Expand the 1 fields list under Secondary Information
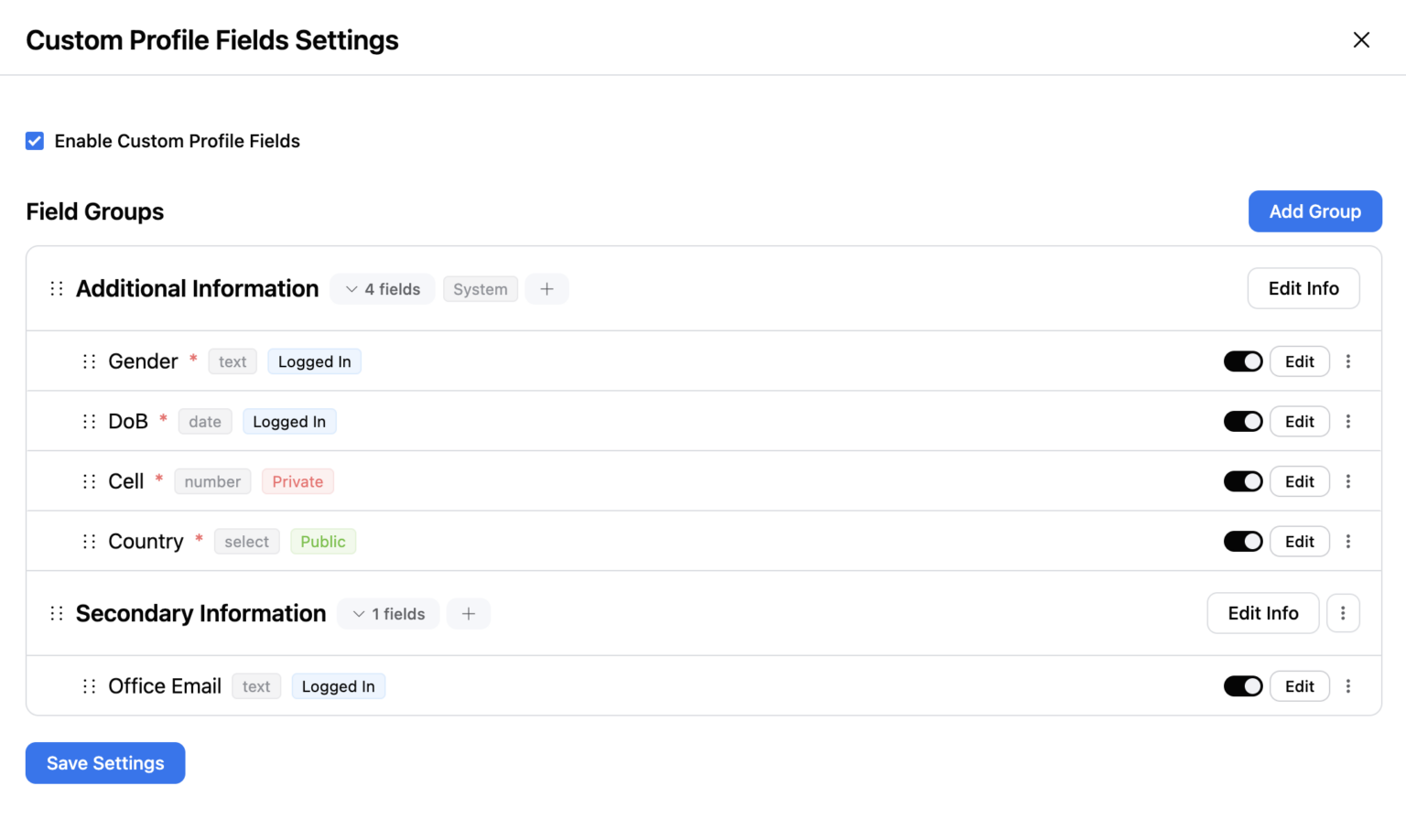 coord(387,613)
